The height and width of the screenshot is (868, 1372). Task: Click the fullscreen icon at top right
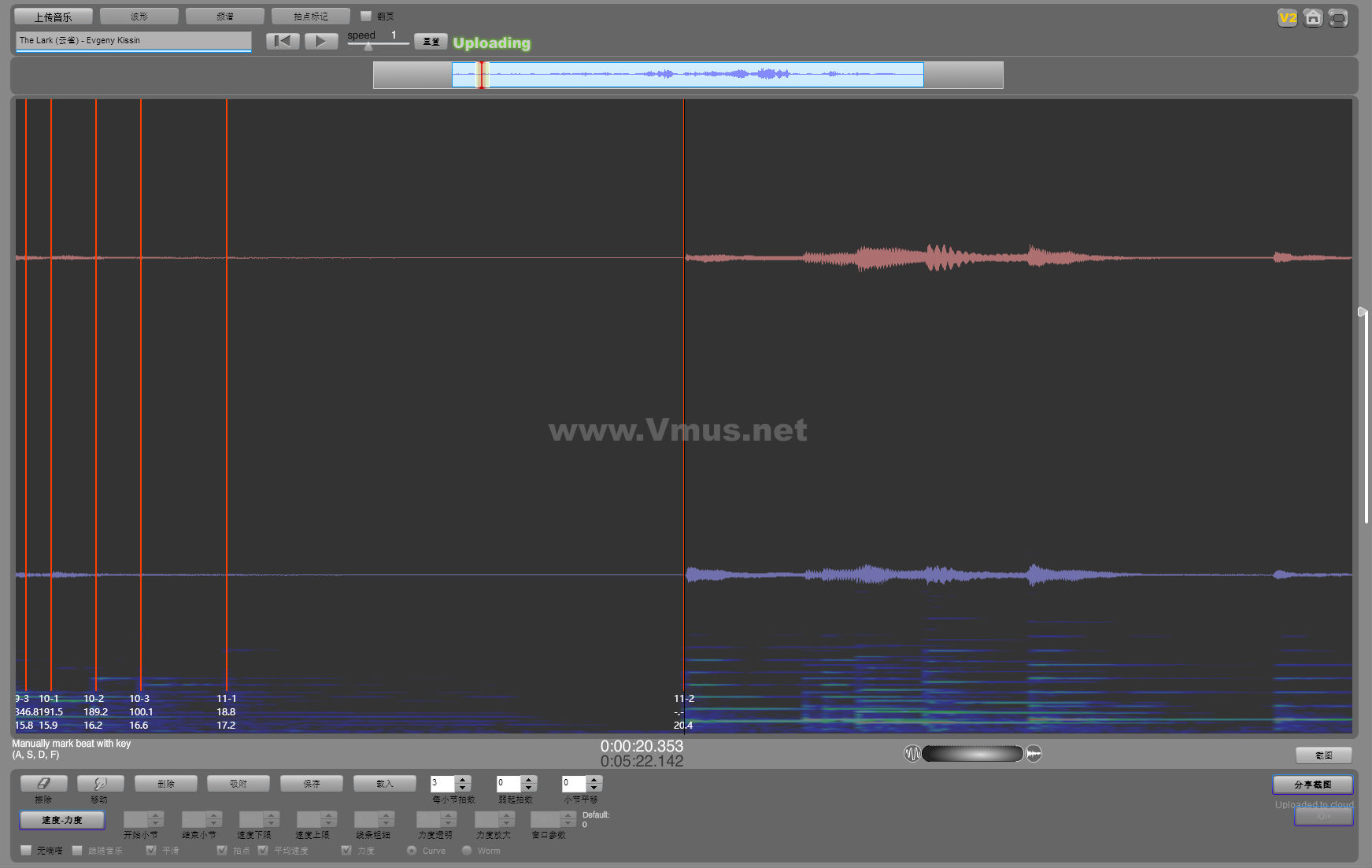click(1338, 18)
